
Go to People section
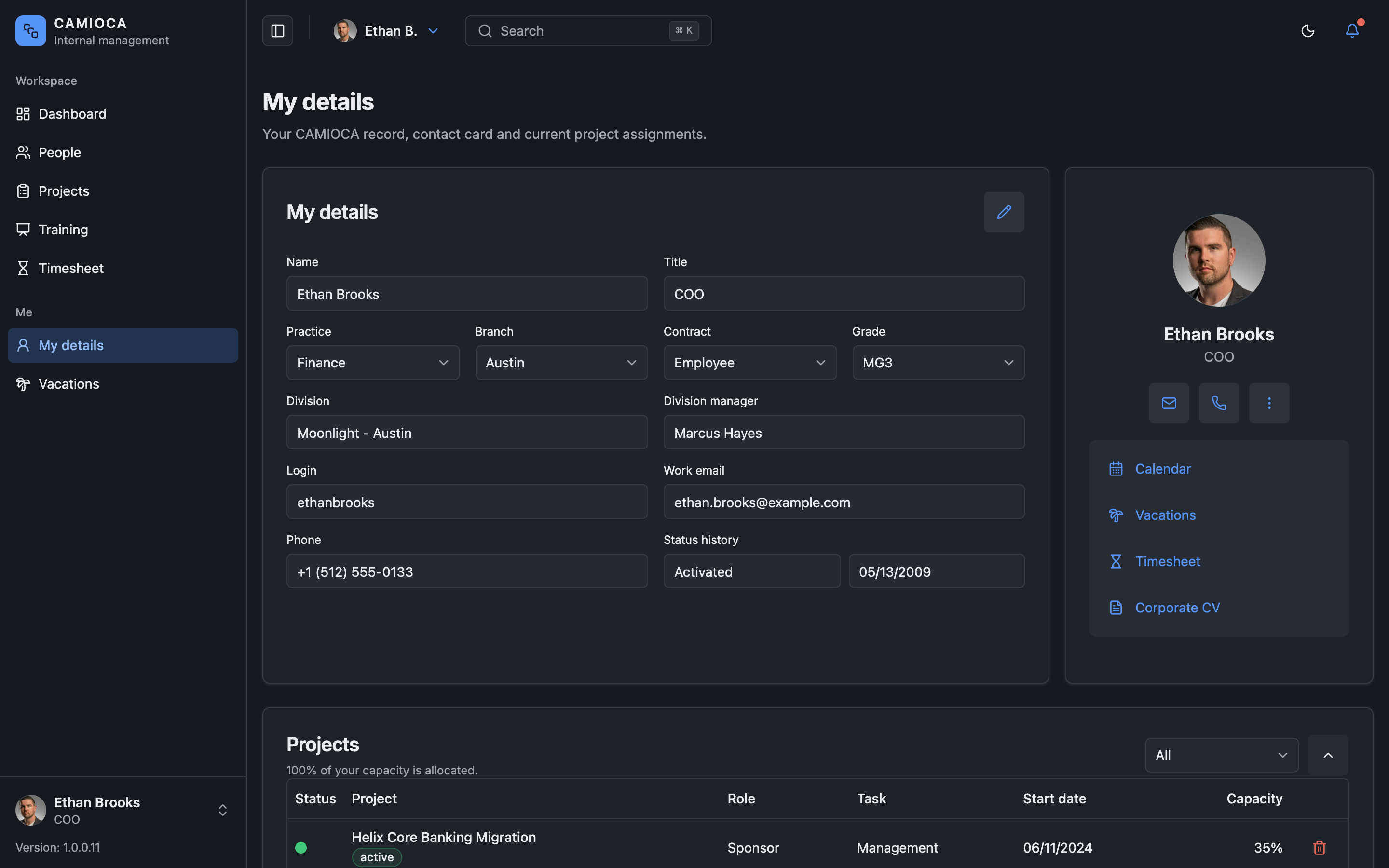[123, 152]
